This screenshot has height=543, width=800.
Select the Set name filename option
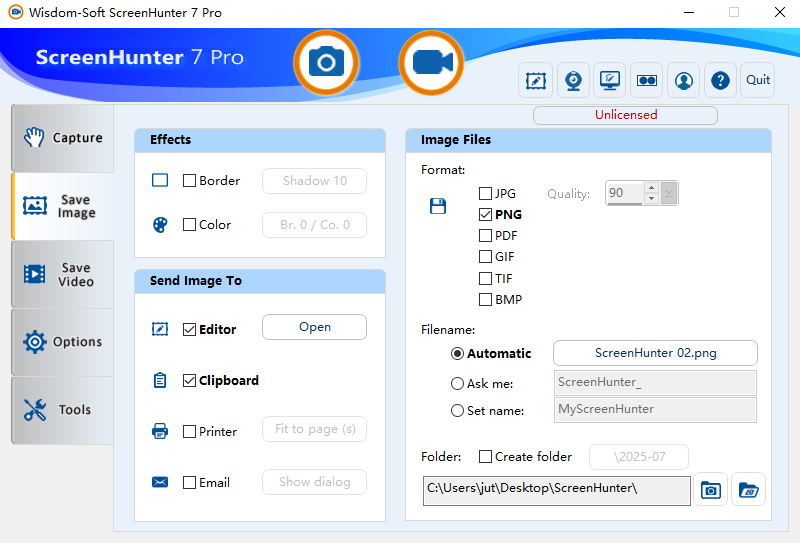[457, 411]
